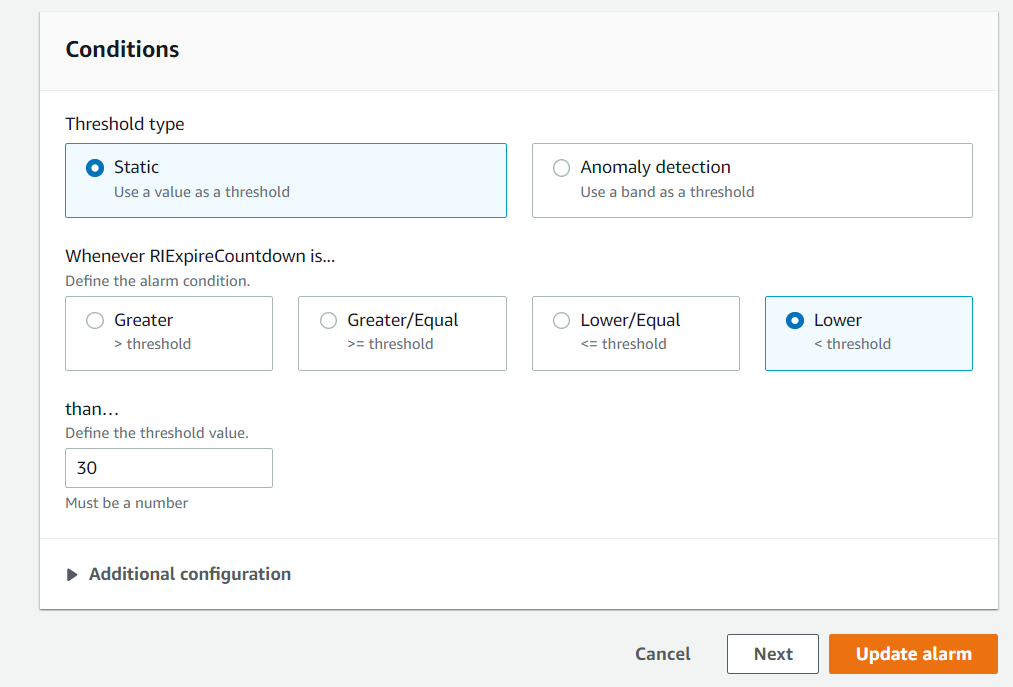Click the Update alarm button

tap(912, 653)
